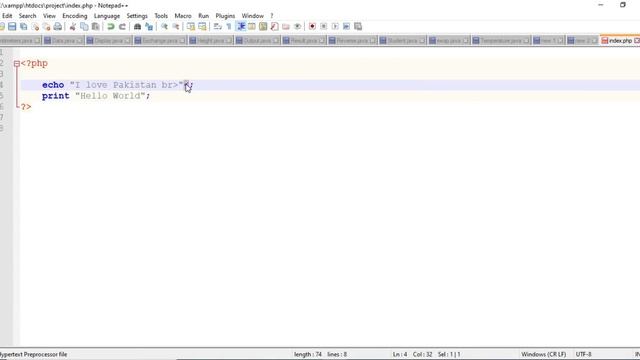Image resolution: width=640 pixels, height=360 pixels.
Task: Click the Zoom In toolbar icon
Action: [164, 27]
